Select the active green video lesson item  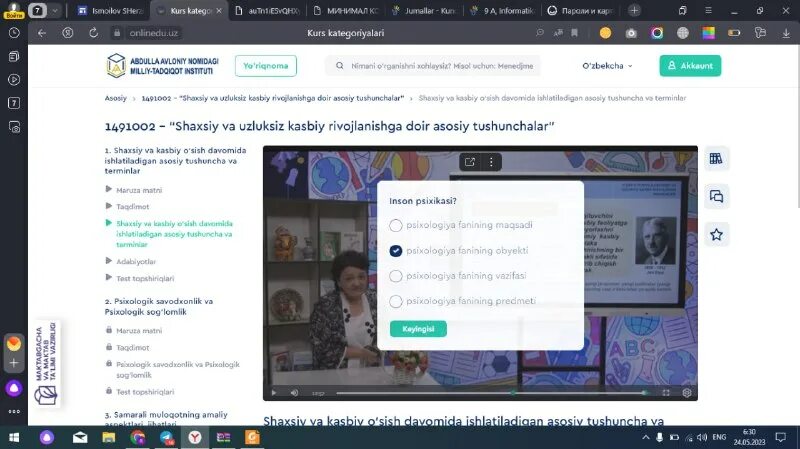coord(174,234)
